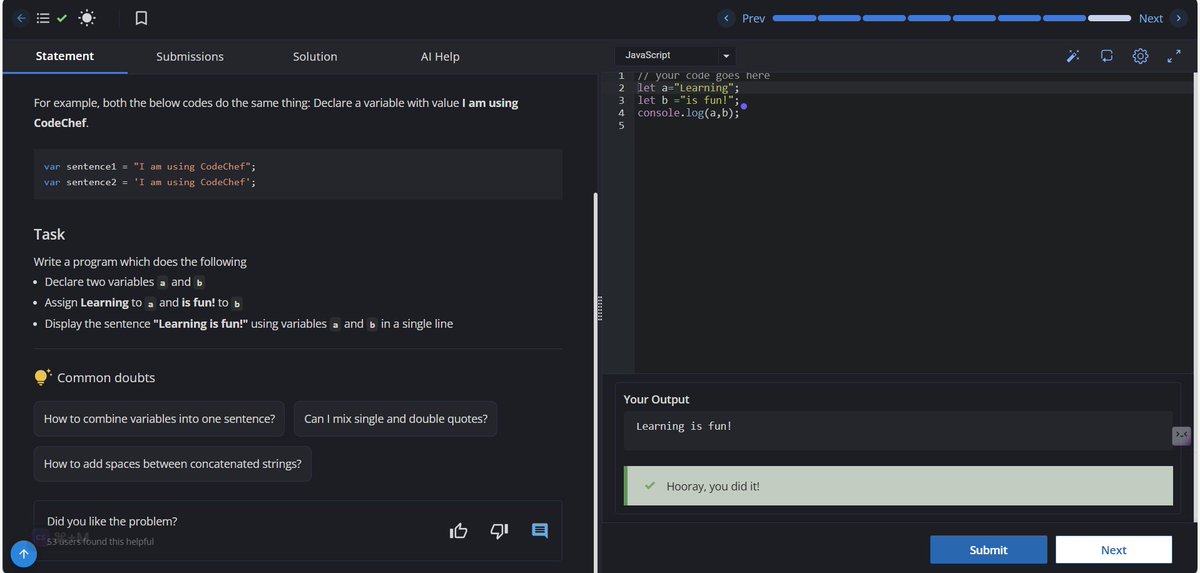
Task: Click the thumbs down icon
Action: click(500, 530)
